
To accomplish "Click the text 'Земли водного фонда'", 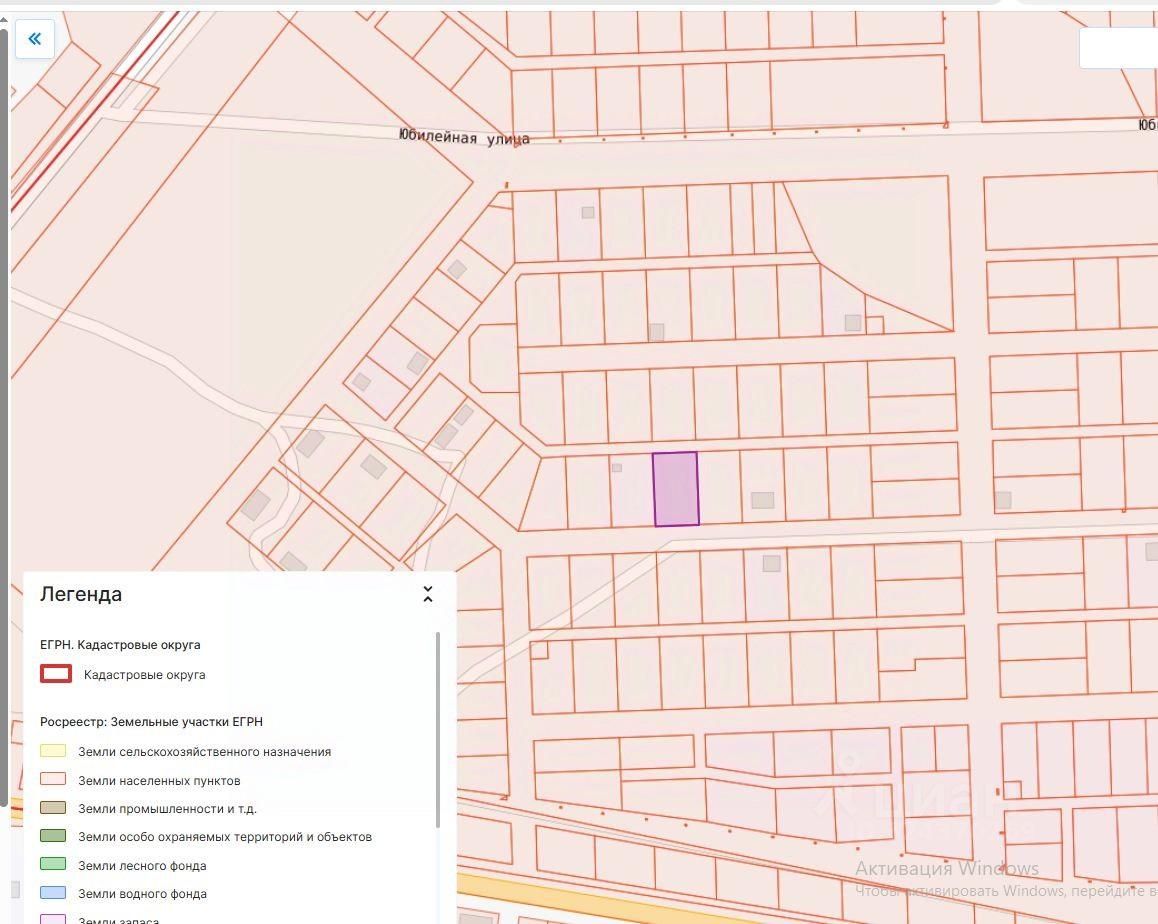I will [x=143, y=894].
